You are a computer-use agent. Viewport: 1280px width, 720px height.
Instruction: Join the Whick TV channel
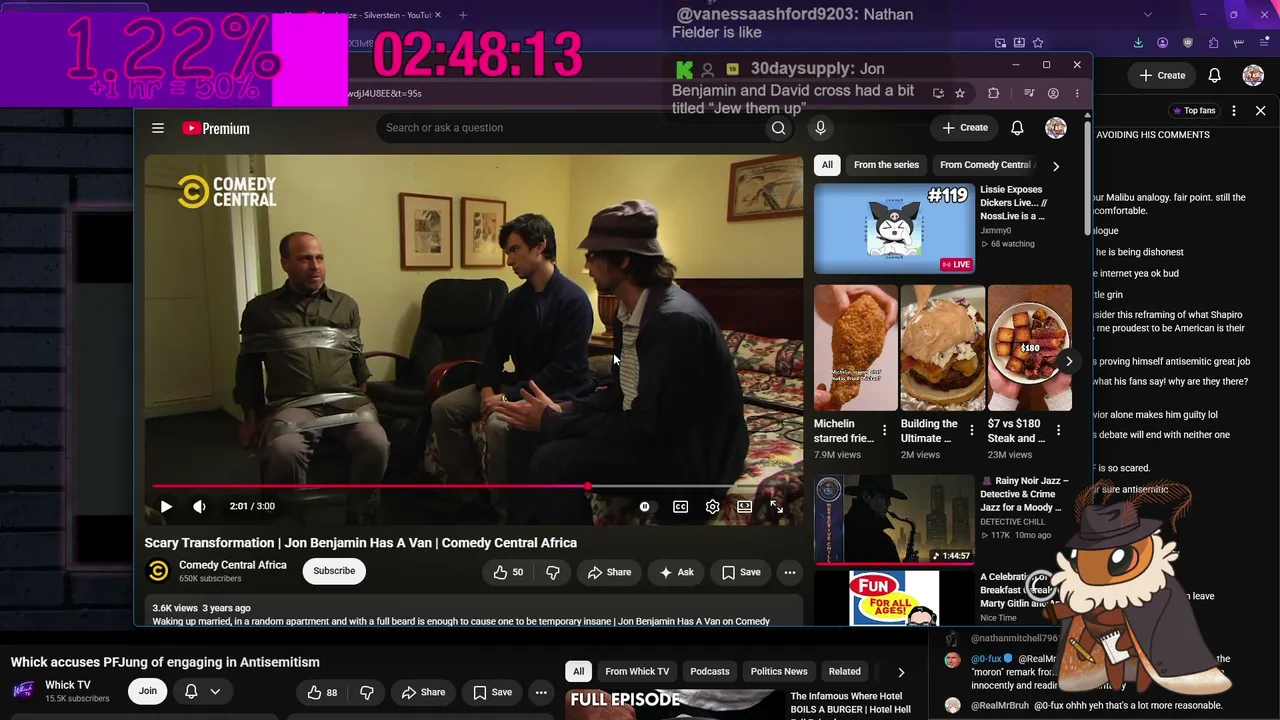pos(148,691)
